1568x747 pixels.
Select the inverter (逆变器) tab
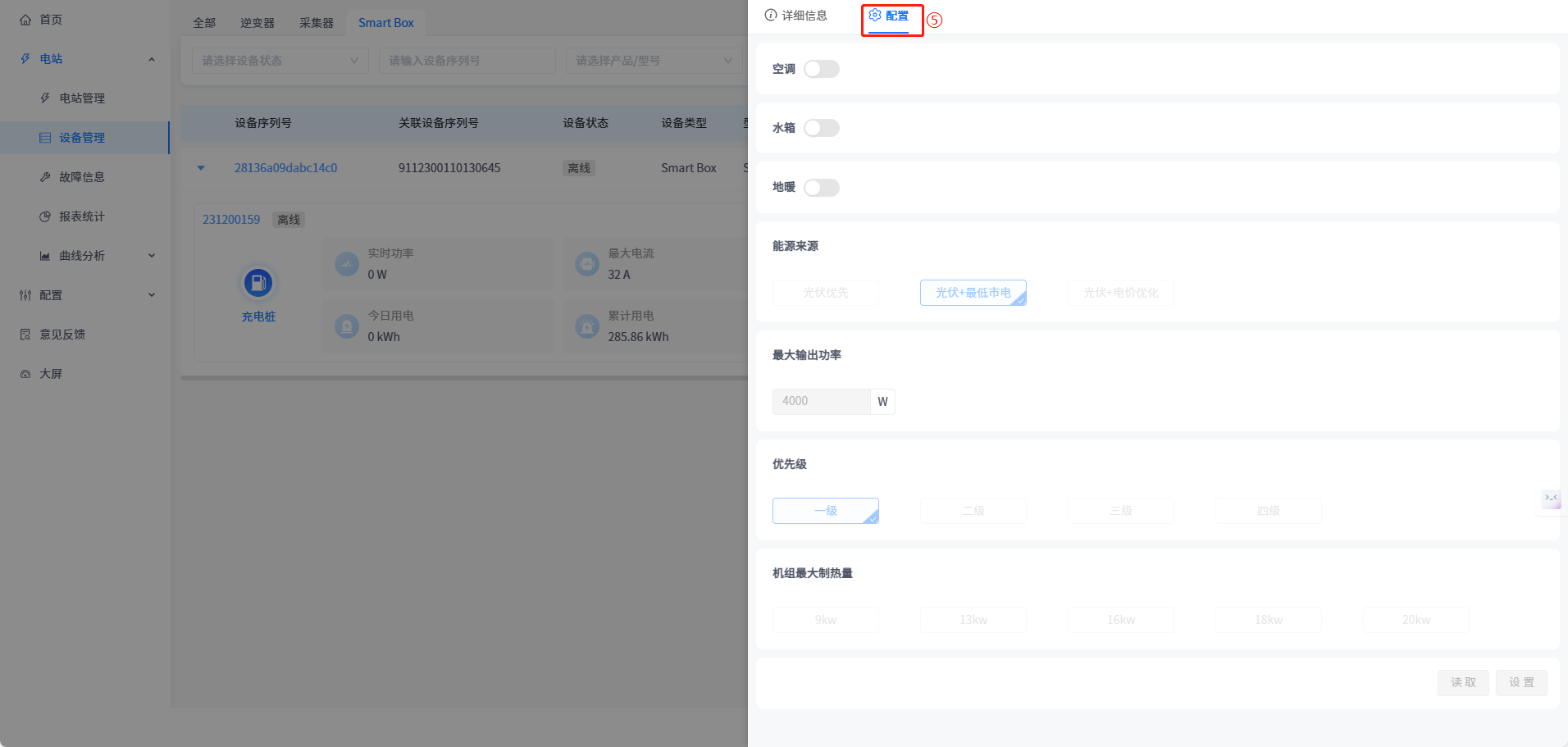click(258, 23)
